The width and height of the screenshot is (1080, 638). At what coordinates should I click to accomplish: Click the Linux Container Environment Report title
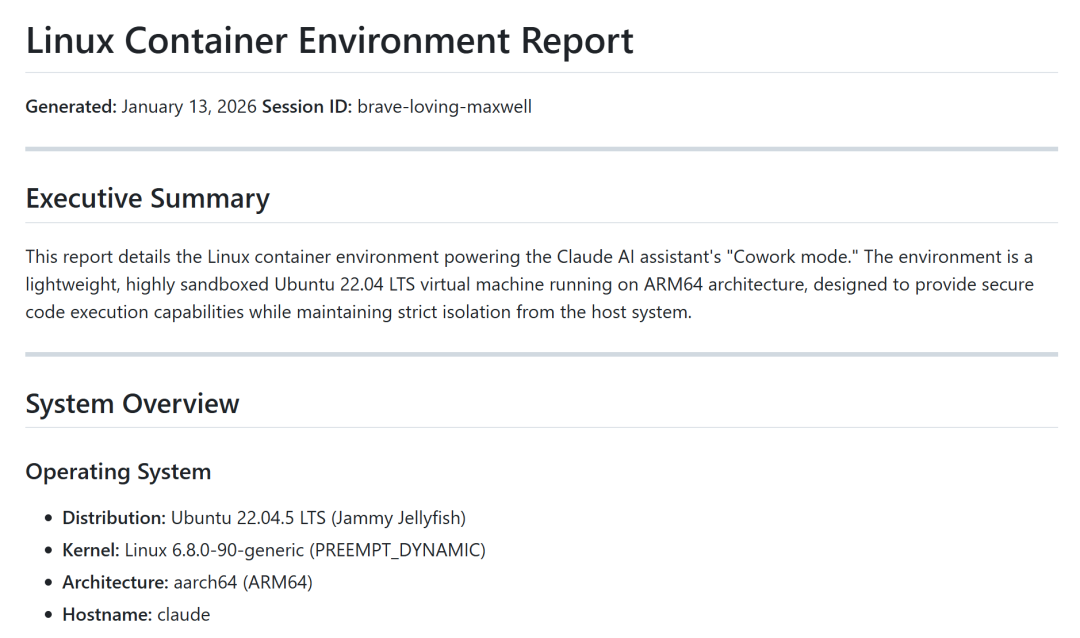pyautogui.click(x=329, y=41)
